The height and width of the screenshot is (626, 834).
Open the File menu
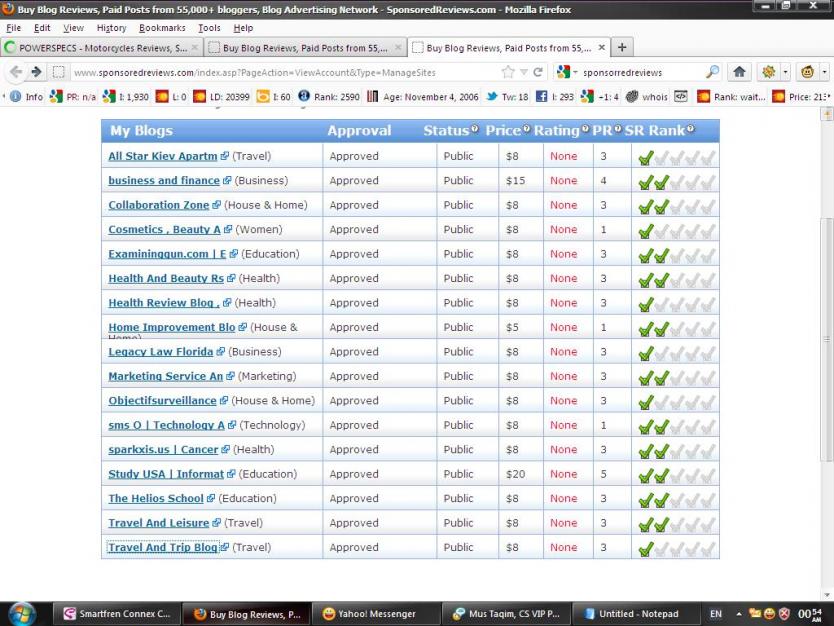tap(13, 28)
